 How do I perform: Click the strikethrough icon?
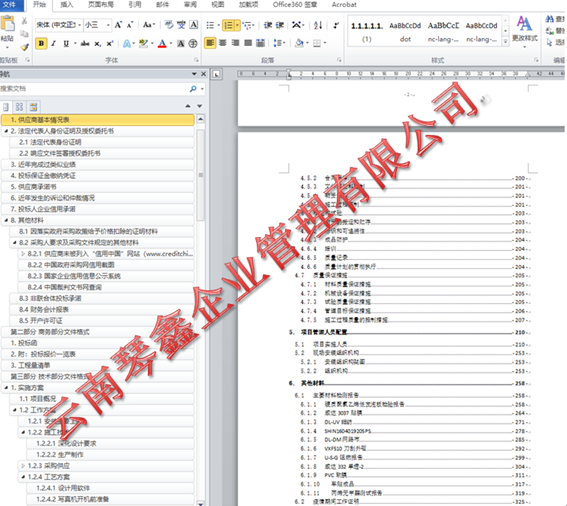85,43
